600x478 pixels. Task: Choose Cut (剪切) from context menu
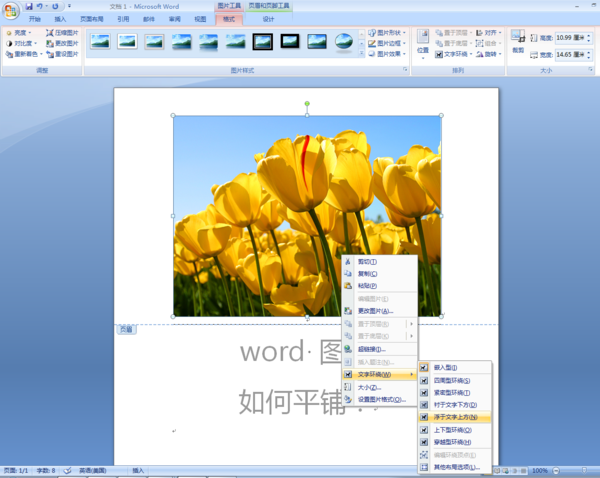[x=366, y=261]
